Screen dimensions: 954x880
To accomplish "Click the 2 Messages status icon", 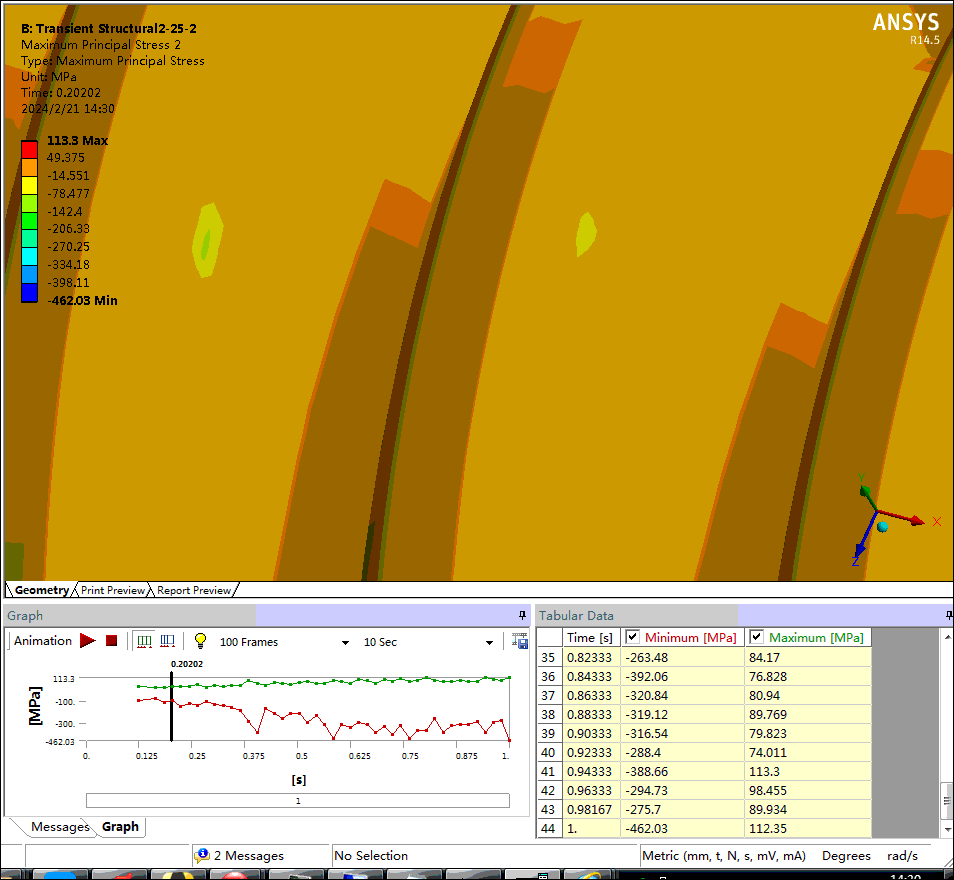I will pyautogui.click(x=202, y=855).
